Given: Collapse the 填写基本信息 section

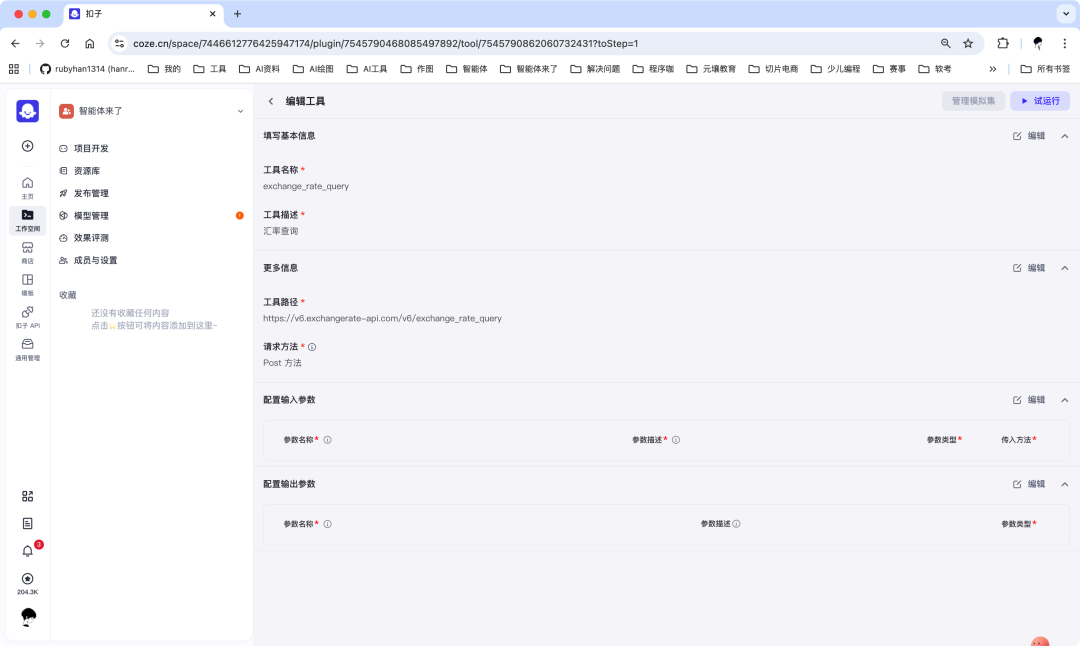Looking at the screenshot, I should pos(1065,136).
